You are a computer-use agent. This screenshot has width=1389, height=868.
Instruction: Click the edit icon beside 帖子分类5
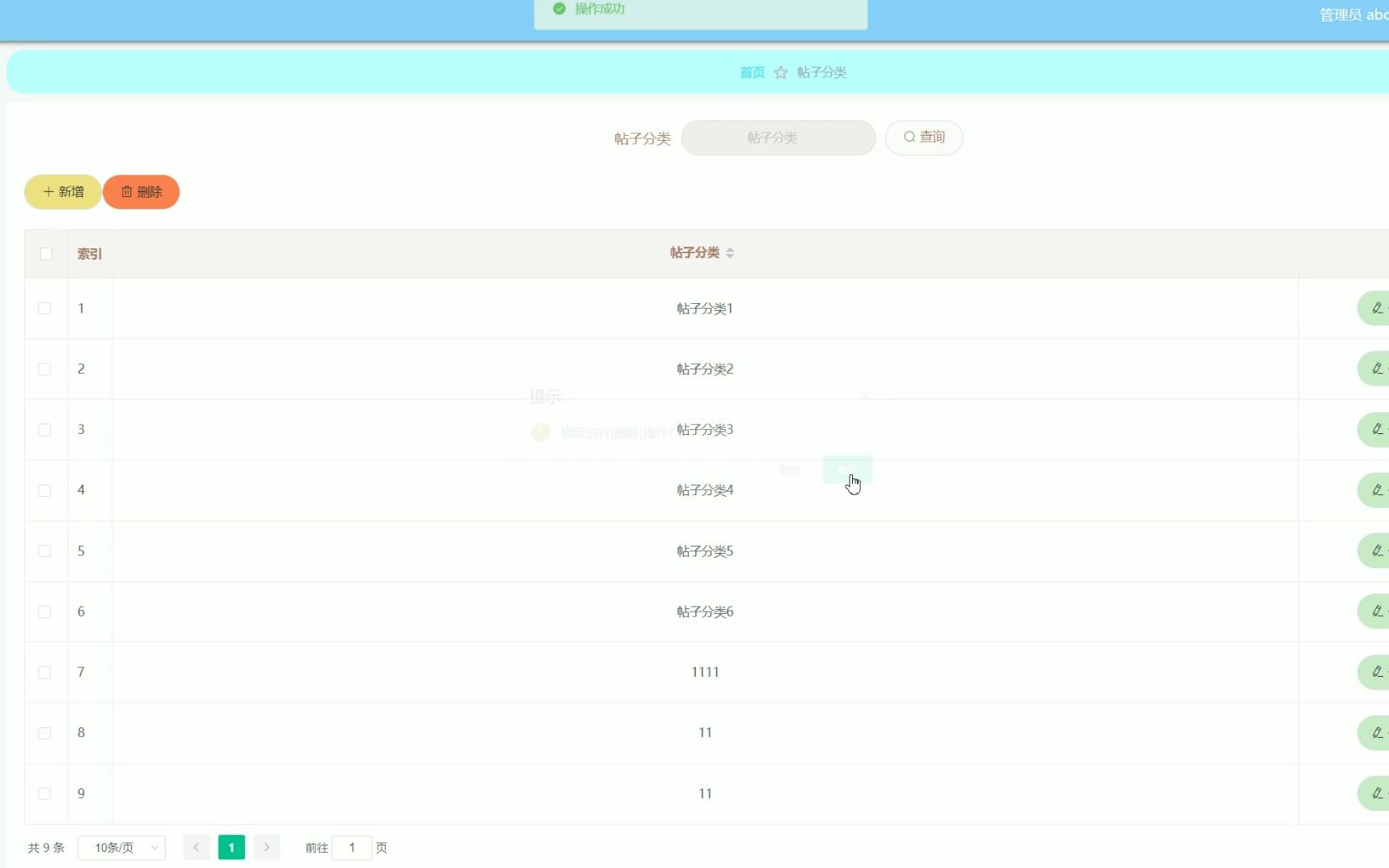[x=1376, y=551]
